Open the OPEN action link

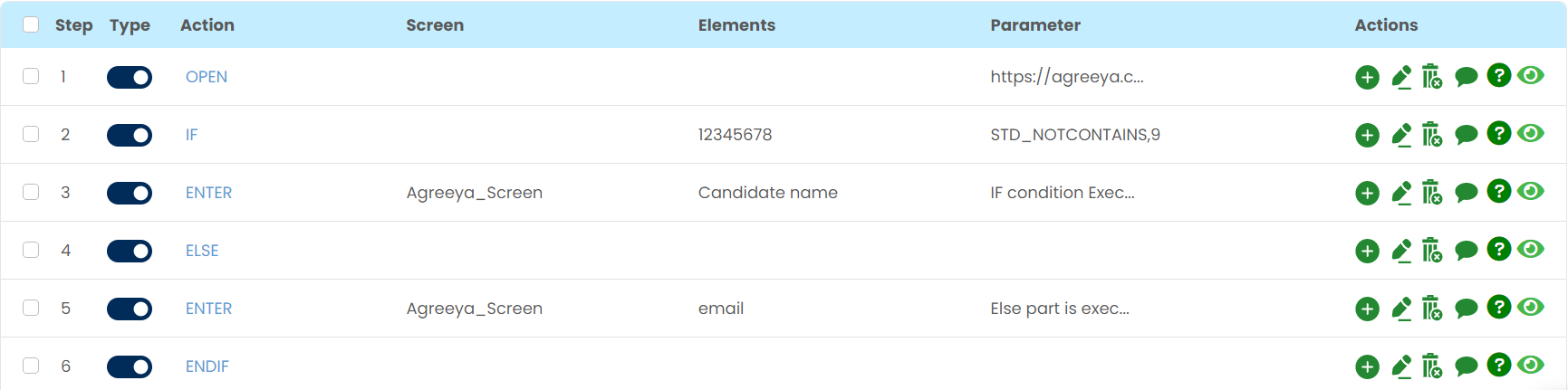[x=207, y=77]
